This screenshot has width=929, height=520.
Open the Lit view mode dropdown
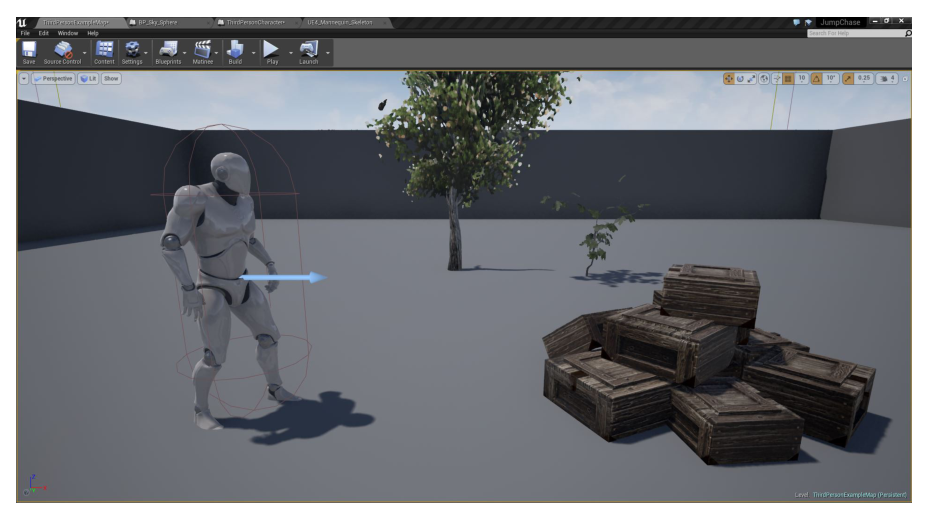88,78
